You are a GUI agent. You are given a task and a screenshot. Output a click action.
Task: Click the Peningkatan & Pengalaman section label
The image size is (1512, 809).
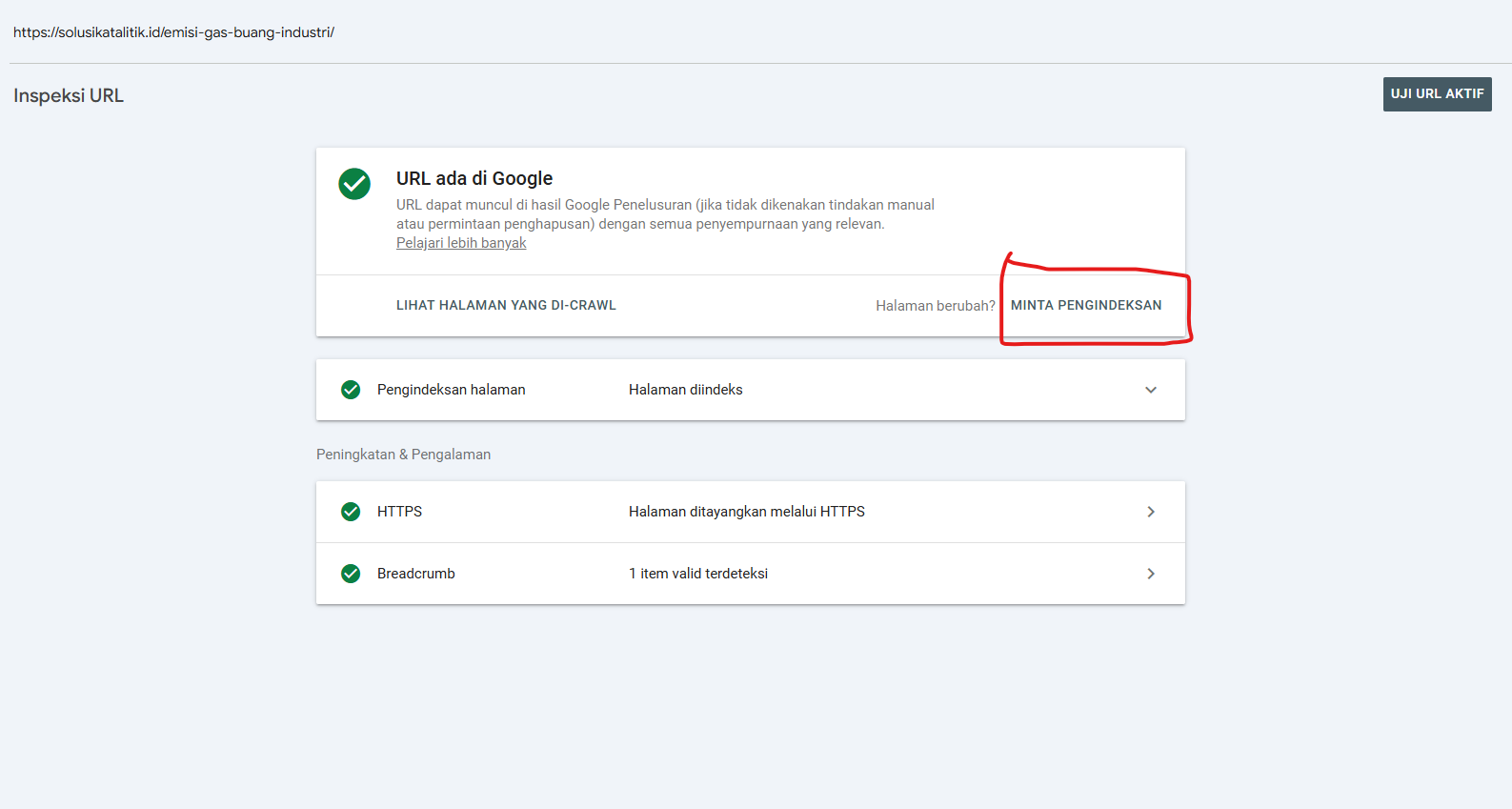[x=404, y=455]
